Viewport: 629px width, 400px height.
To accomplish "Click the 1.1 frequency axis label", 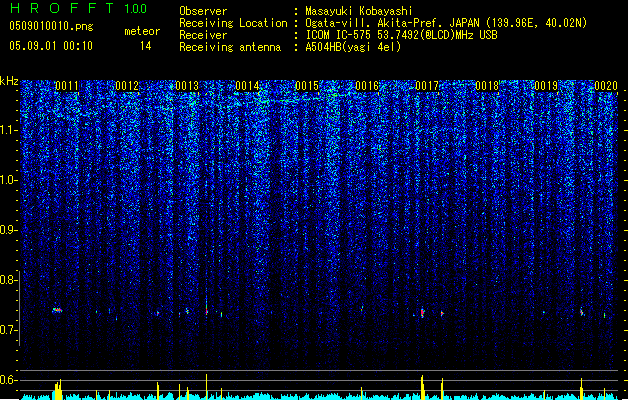I will point(8,130).
